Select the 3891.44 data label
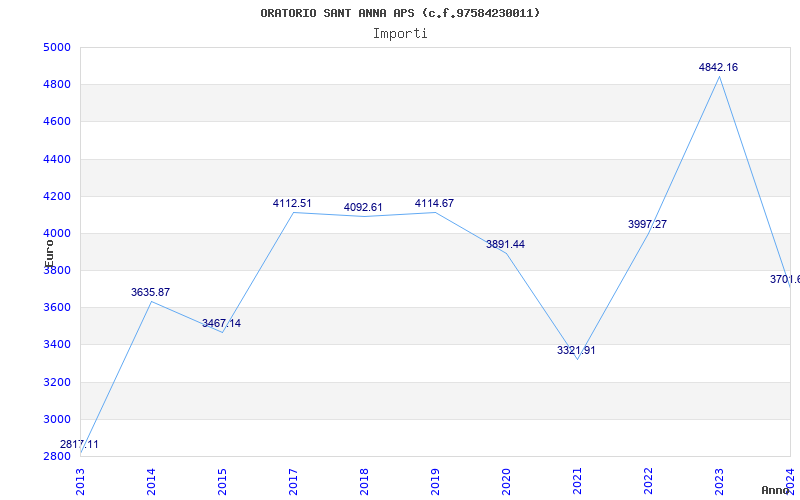 pyautogui.click(x=505, y=244)
